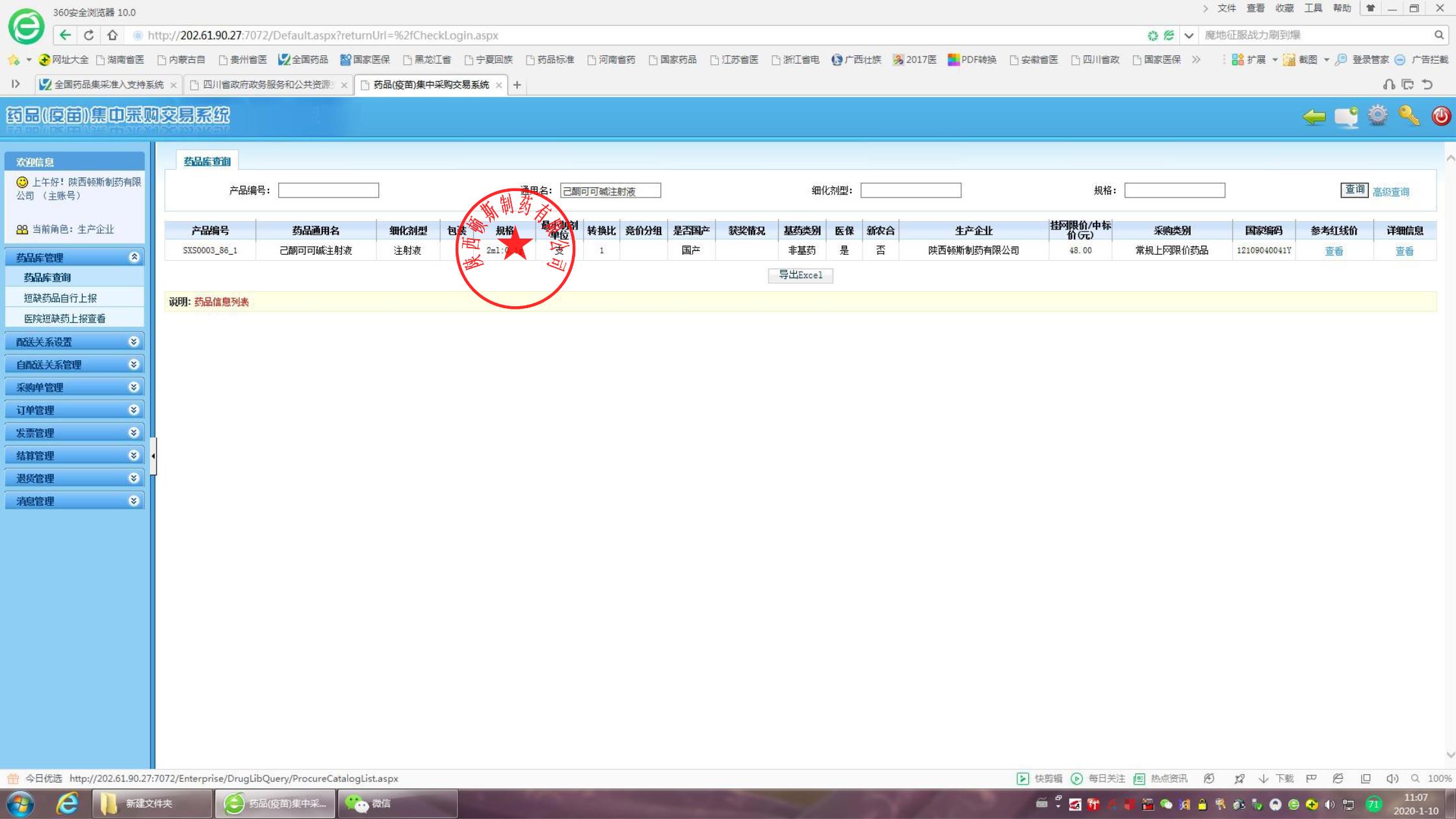Viewport: 1456px width, 819px height.
Task: Click 查看 under 参考红线价 column
Action: (x=1334, y=251)
